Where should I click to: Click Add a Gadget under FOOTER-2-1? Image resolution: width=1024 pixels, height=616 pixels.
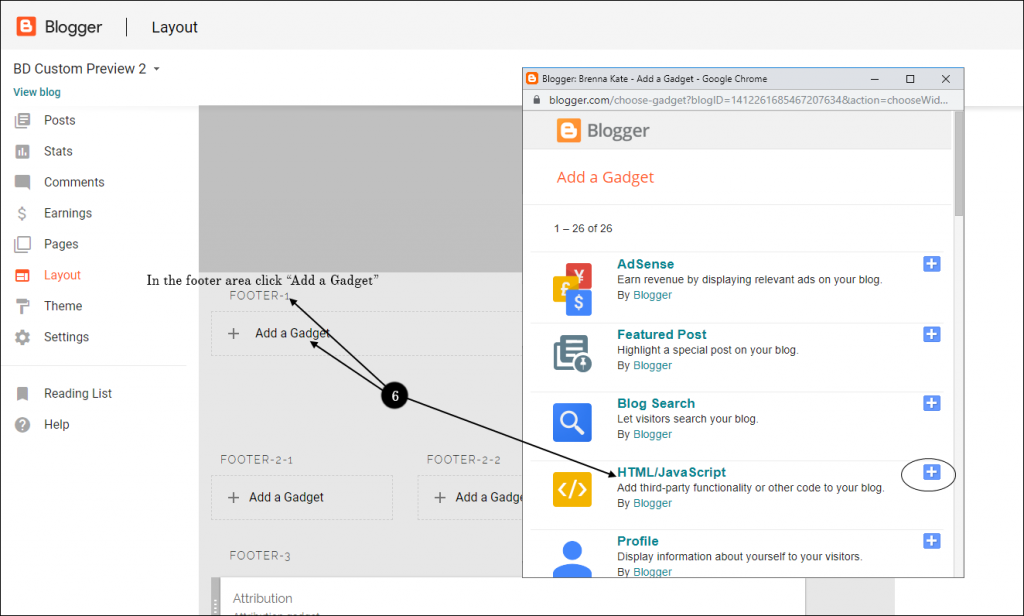point(286,497)
